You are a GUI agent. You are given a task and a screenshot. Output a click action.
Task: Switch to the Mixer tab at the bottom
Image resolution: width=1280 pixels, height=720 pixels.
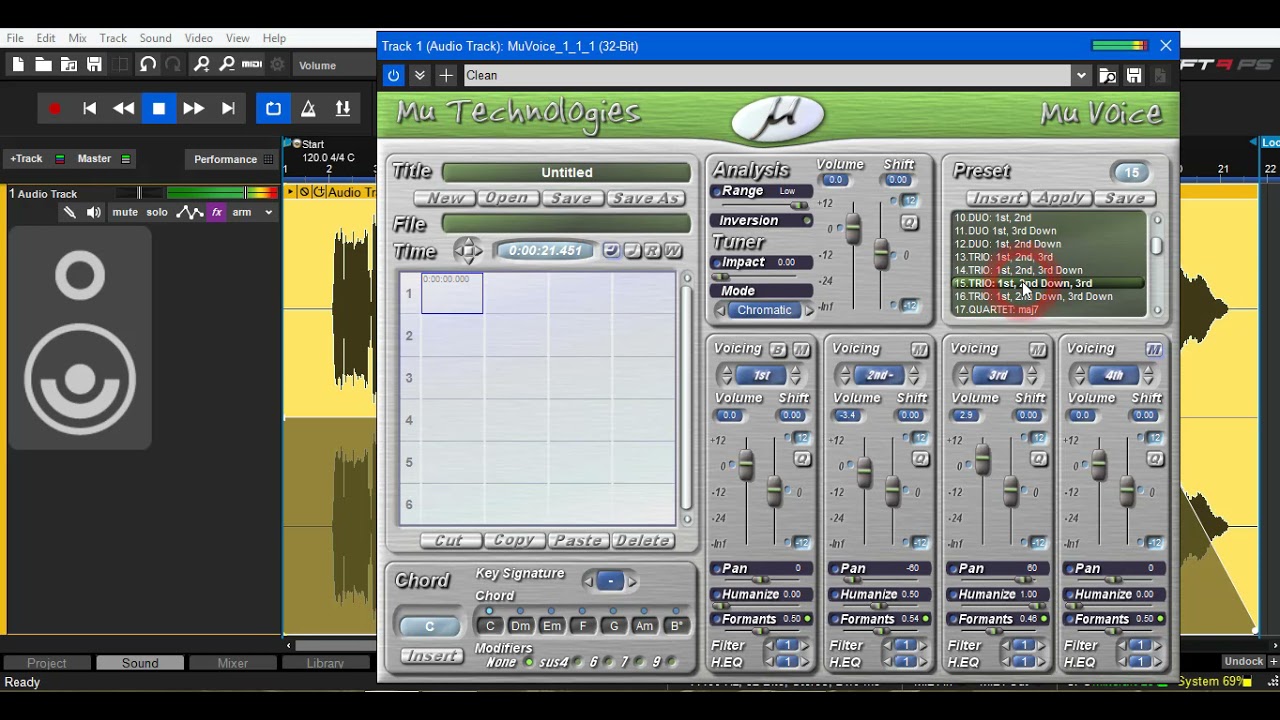coord(233,663)
